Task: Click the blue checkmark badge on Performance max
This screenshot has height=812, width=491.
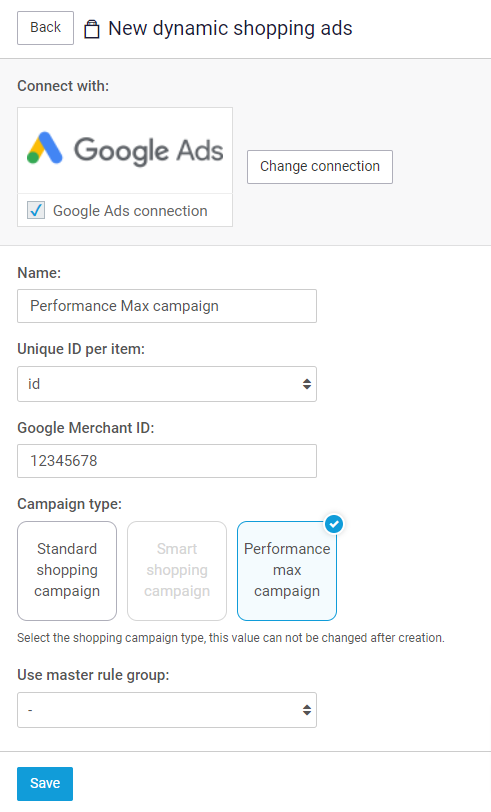Action: (334, 524)
